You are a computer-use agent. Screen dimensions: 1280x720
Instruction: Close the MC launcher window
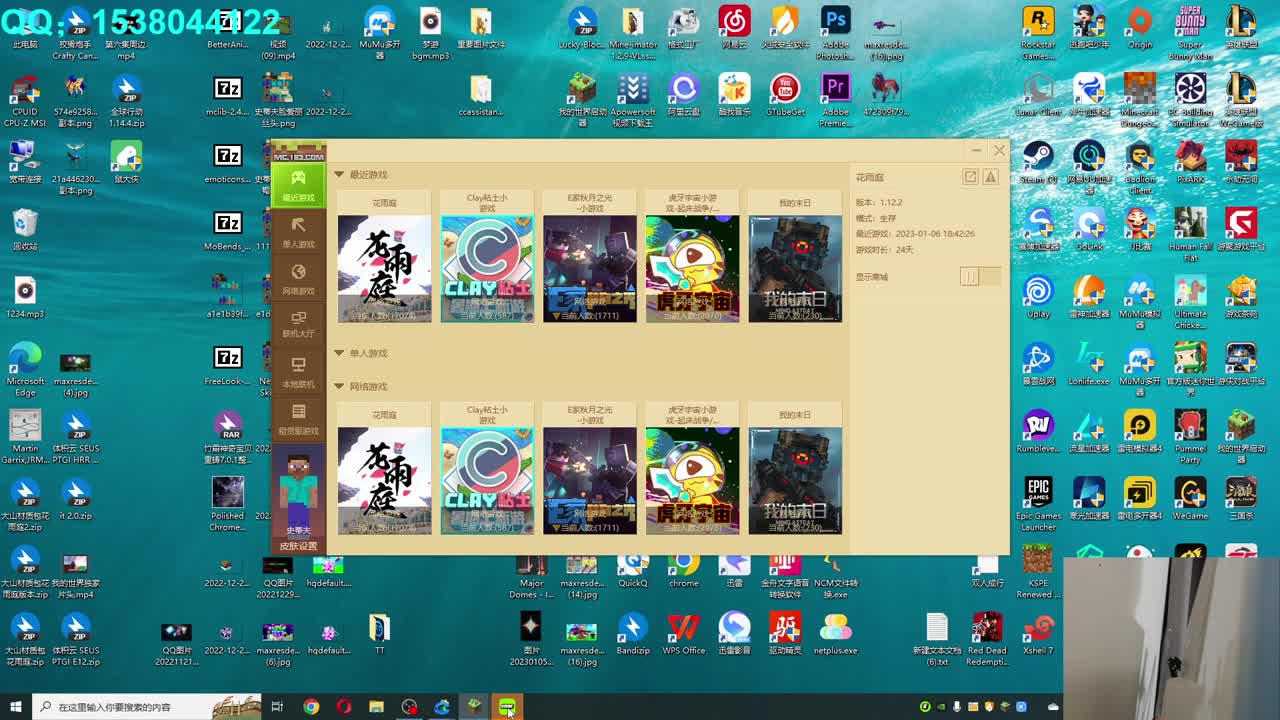(999, 151)
